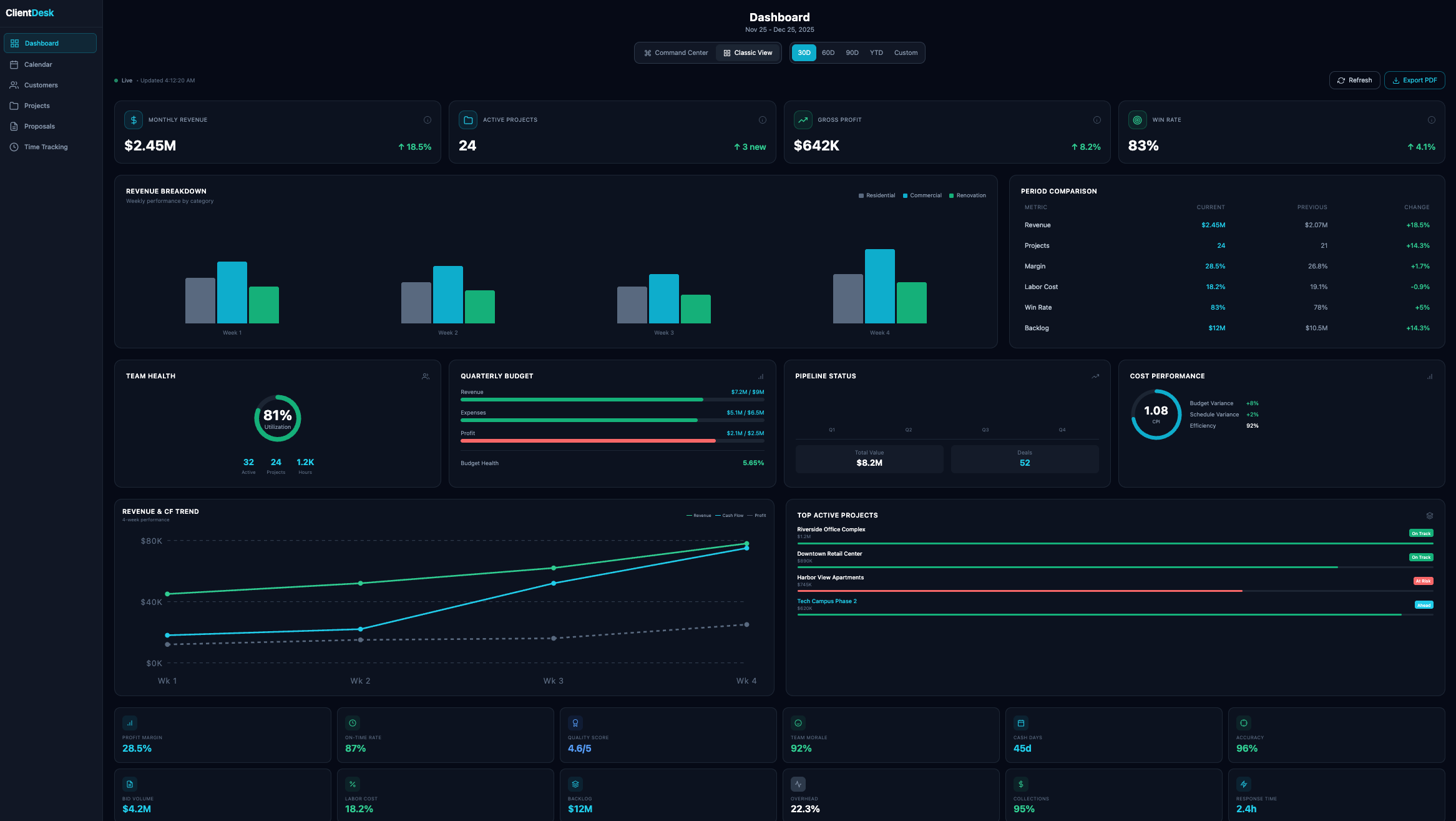
Task: Open the Calendar sidebar icon
Action: point(15,64)
